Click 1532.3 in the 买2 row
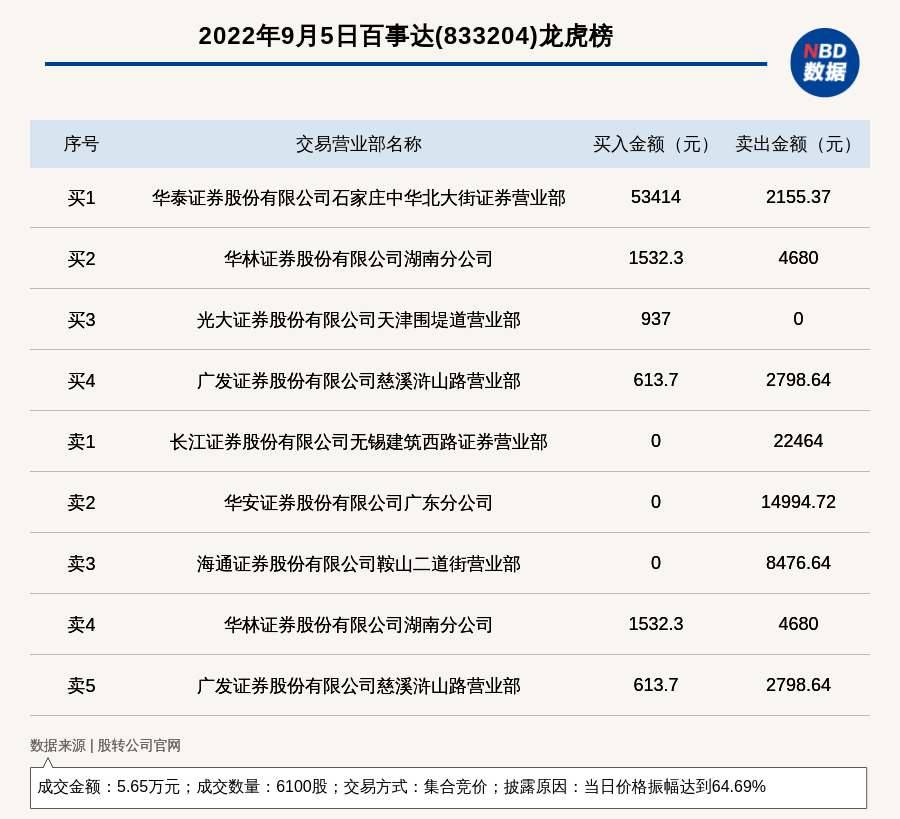Screen dimensions: 900x819 (655, 258)
